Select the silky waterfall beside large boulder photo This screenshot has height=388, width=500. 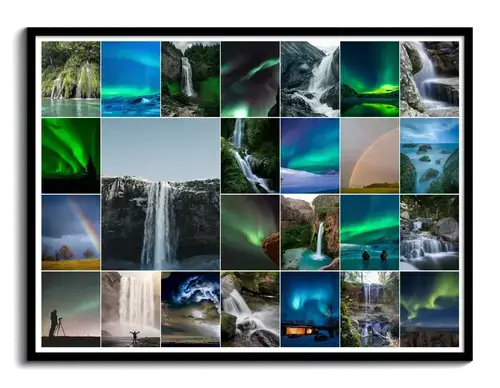[x=430, y=79]
